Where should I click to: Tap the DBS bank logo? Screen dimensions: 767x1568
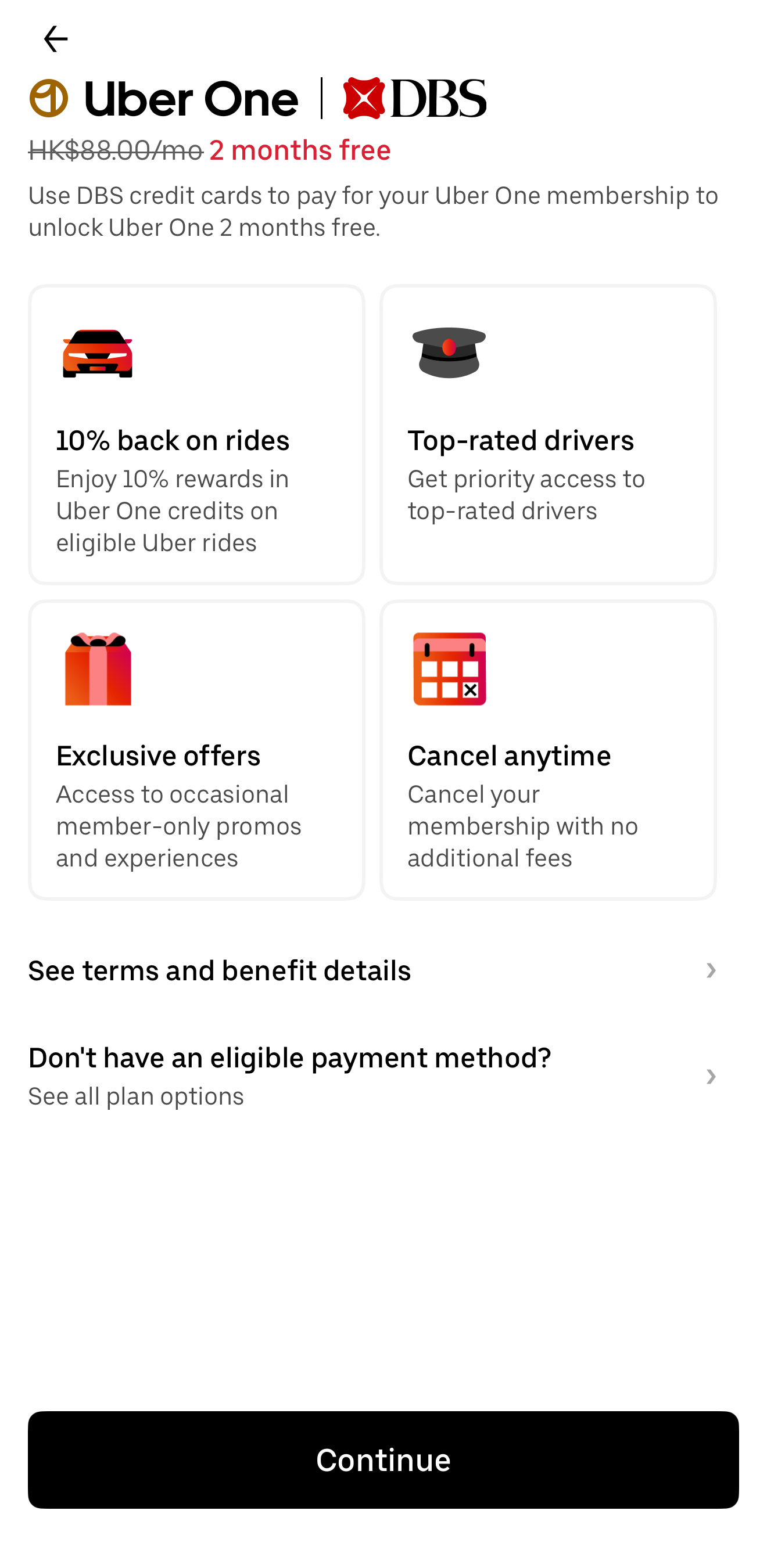[x=414, y=98]
